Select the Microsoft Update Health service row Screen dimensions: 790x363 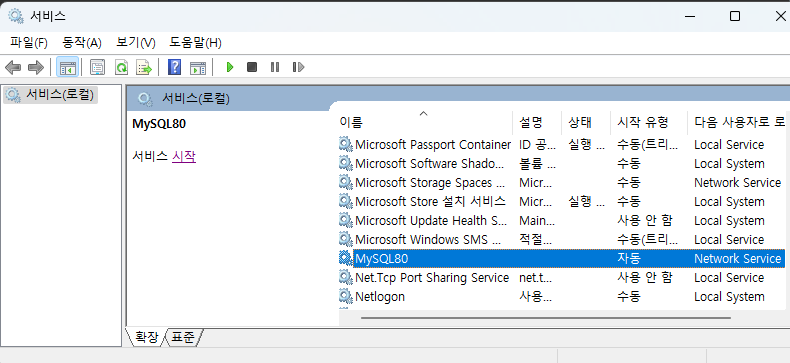pyautogui.click(x=562, y=221)
